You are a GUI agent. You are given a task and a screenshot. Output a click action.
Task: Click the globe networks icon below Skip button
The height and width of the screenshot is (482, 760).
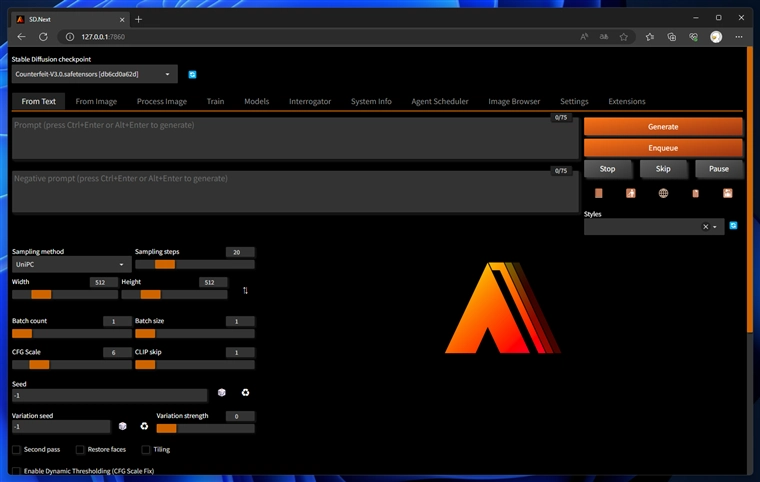click(663, 193)
